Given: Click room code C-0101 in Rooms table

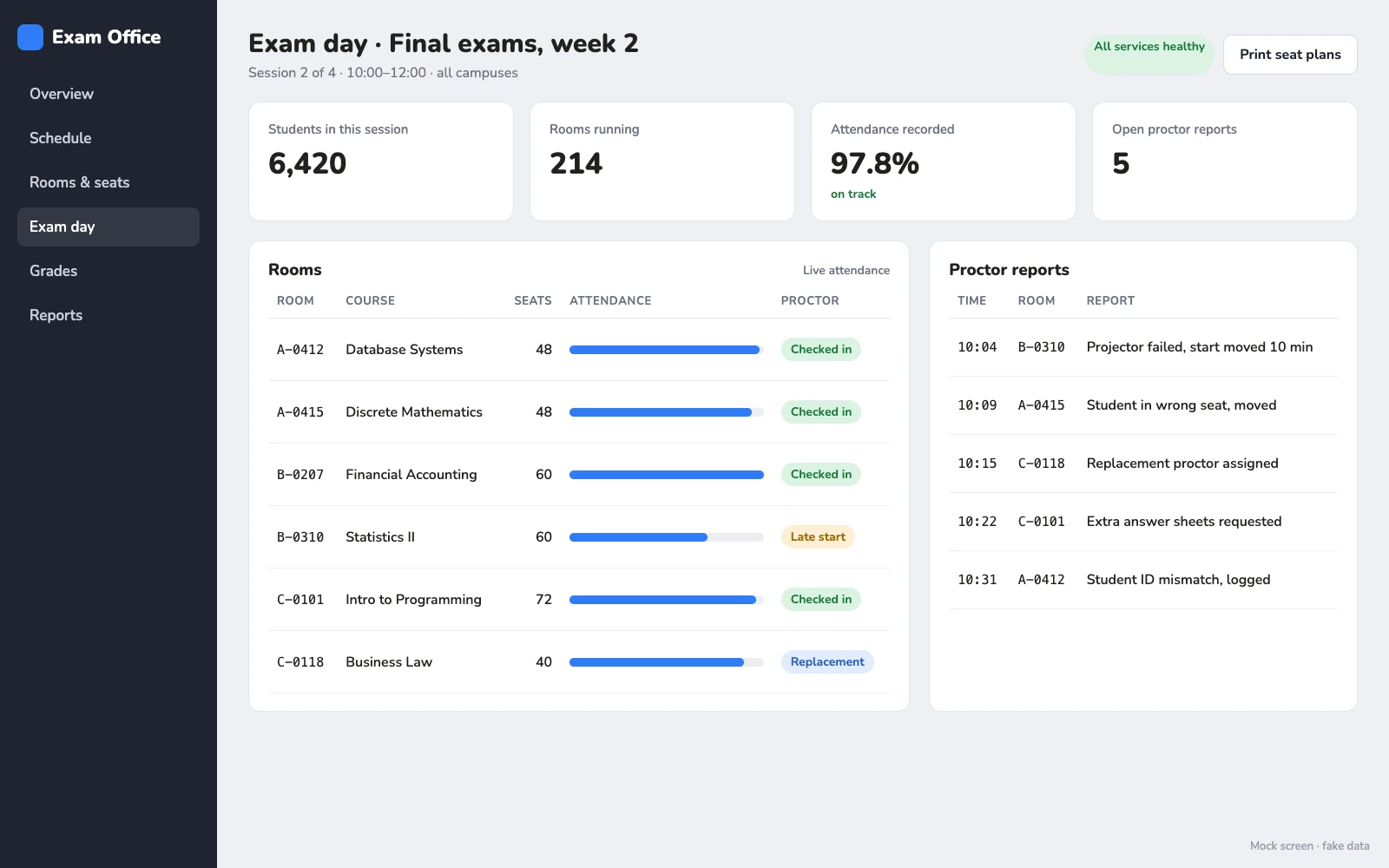Looking at the screenshot, I should 300,600.
